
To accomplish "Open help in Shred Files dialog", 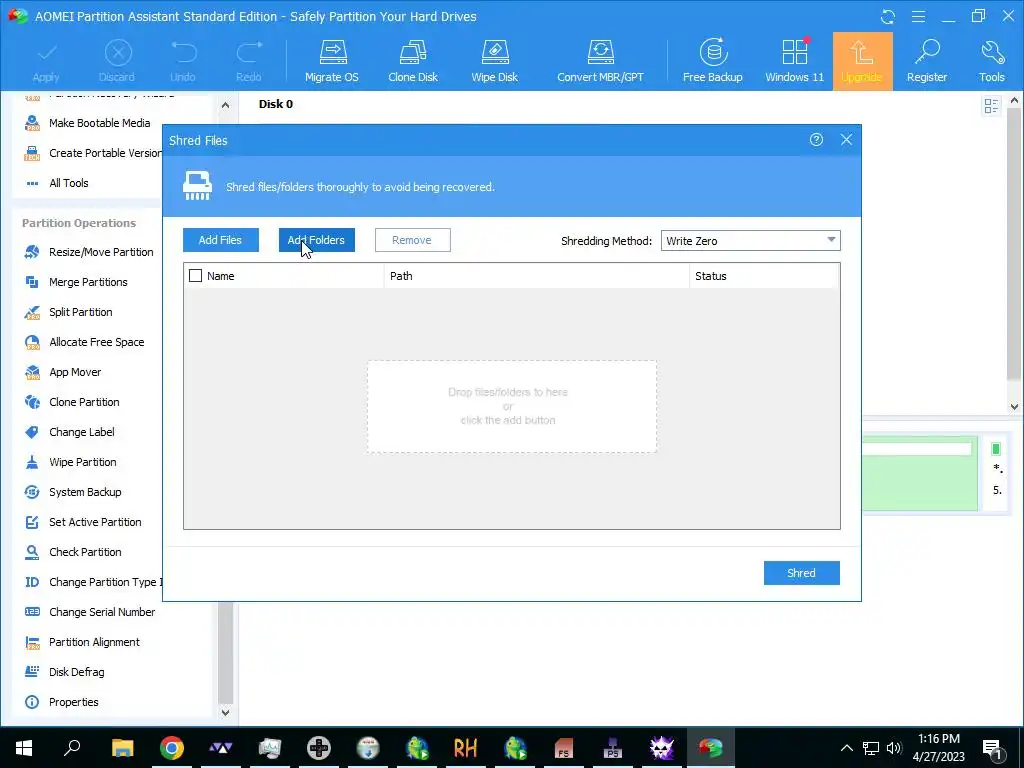I will pos(816,140).
